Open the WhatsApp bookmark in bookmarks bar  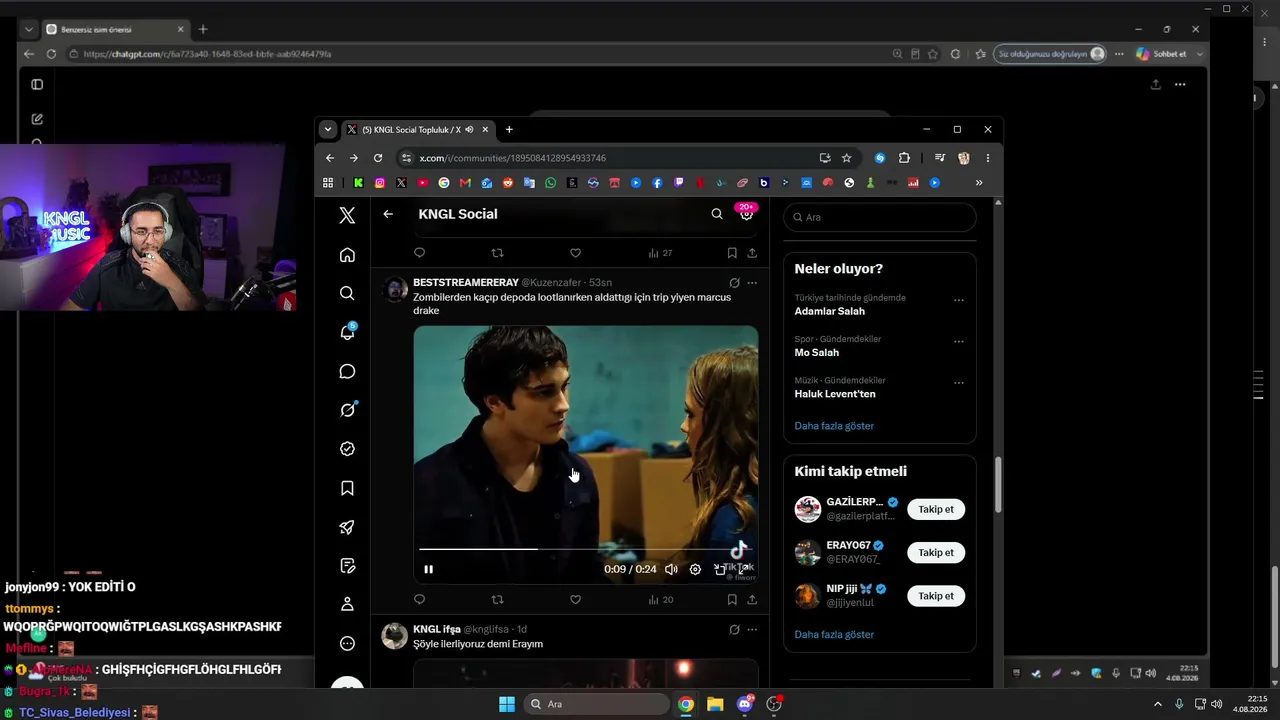[550, 183]
